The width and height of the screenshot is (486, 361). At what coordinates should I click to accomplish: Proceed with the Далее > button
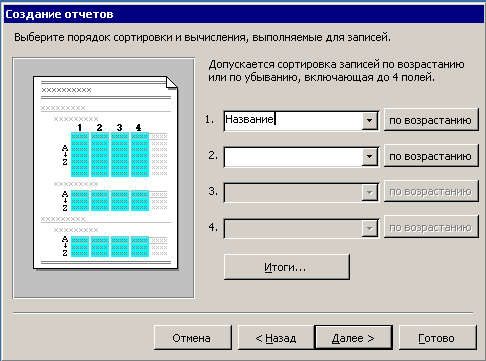pos(353,338)
